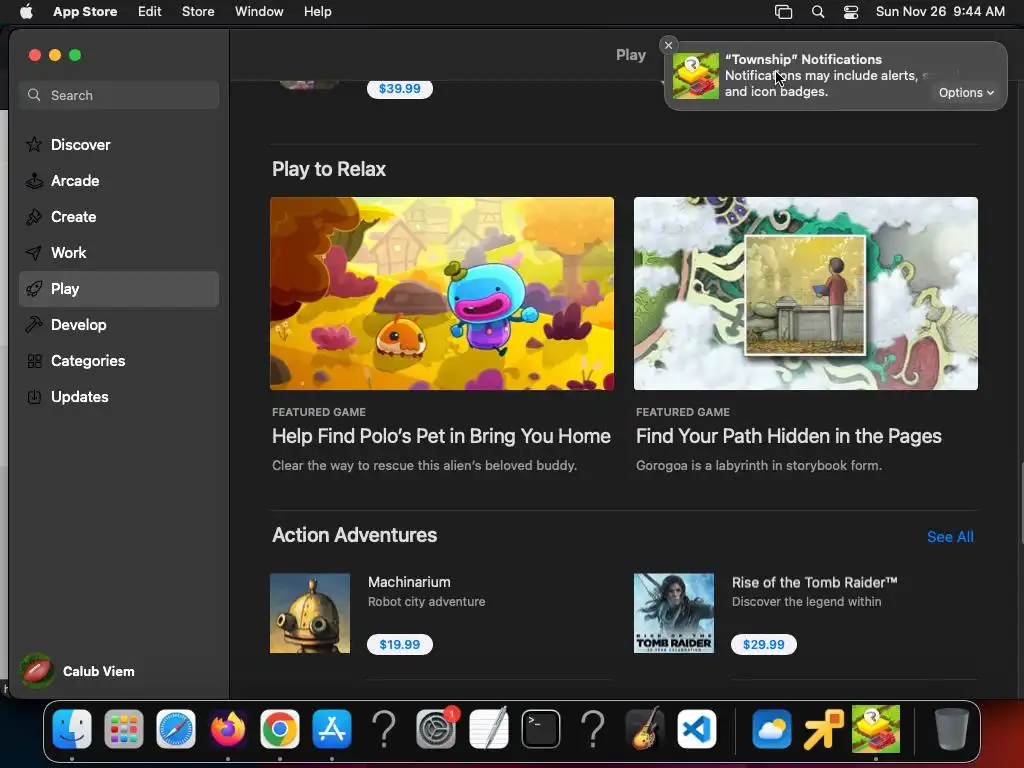Launch Firefox from the Dock
Viewport: 1024px width, 768px height.
pos(228,729)
